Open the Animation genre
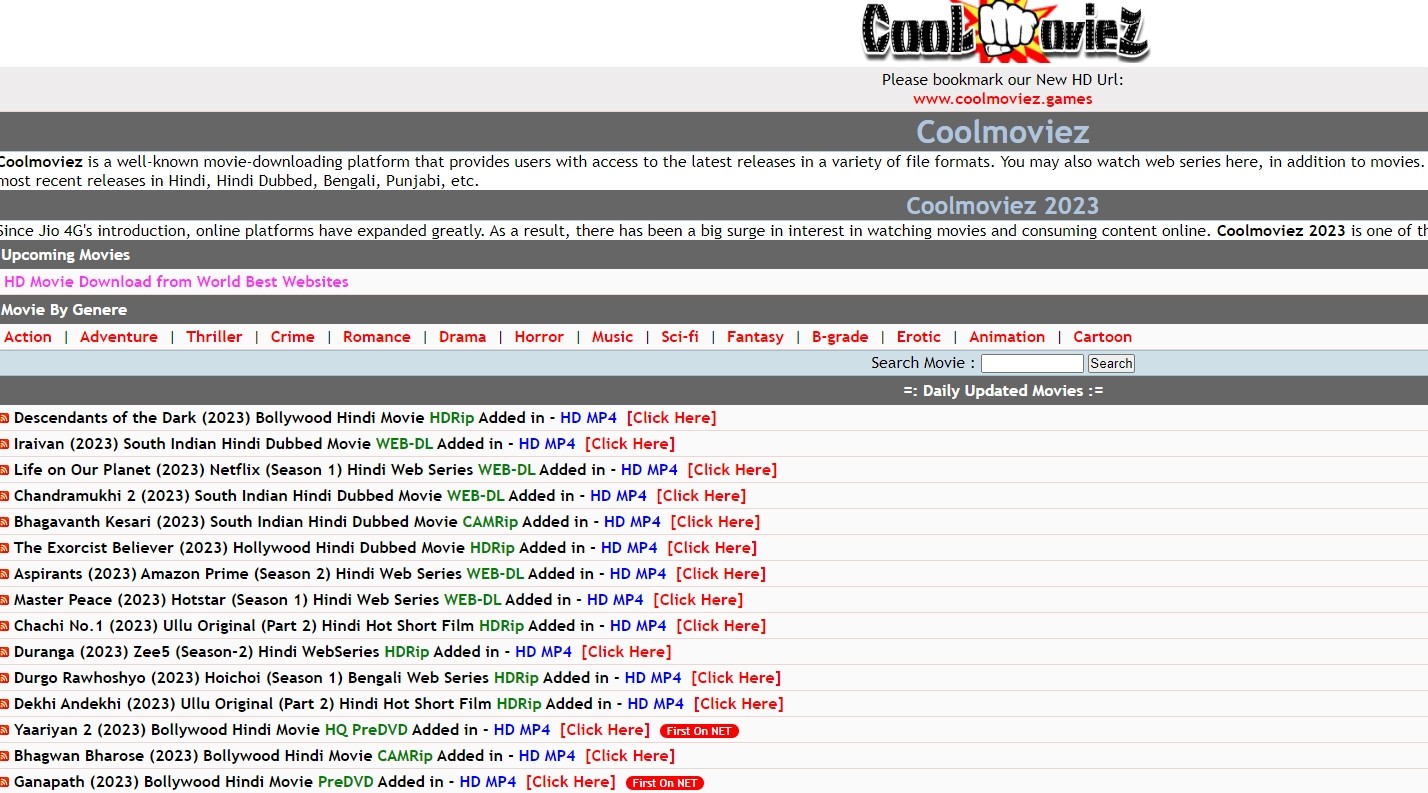Screen dimensions: 1428x793 tap(1007, 337)
